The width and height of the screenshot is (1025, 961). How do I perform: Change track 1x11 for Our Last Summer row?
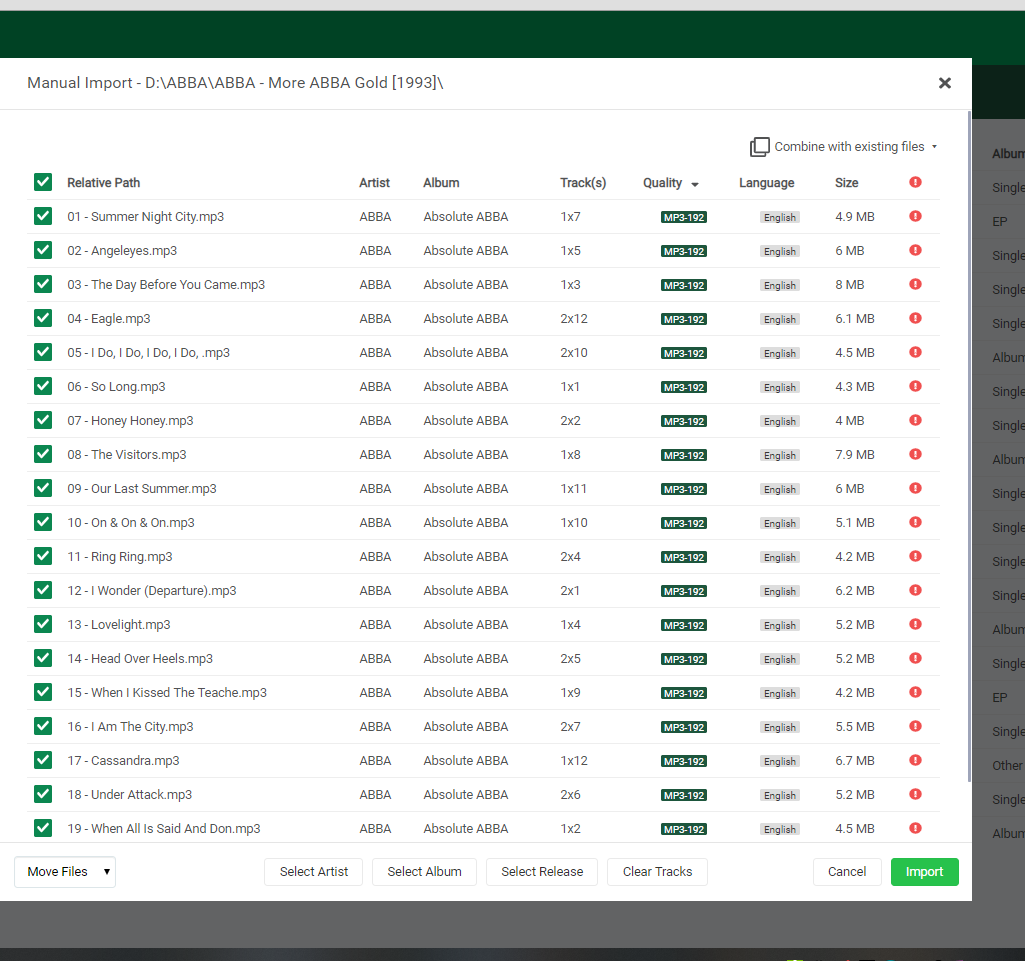click(x=573, y=488)
